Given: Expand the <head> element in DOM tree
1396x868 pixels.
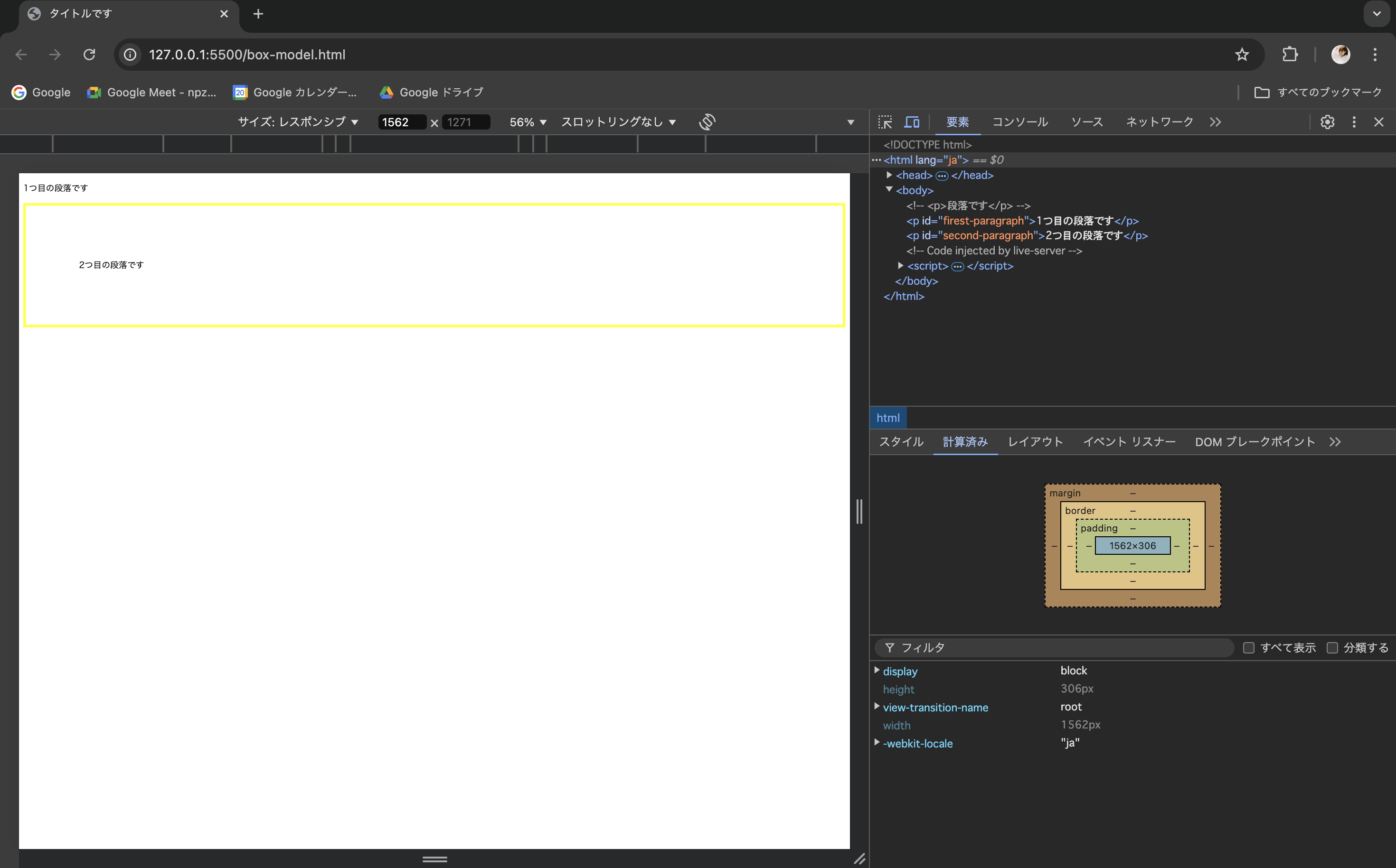Looking at the screenshot, I should point(889,175).
